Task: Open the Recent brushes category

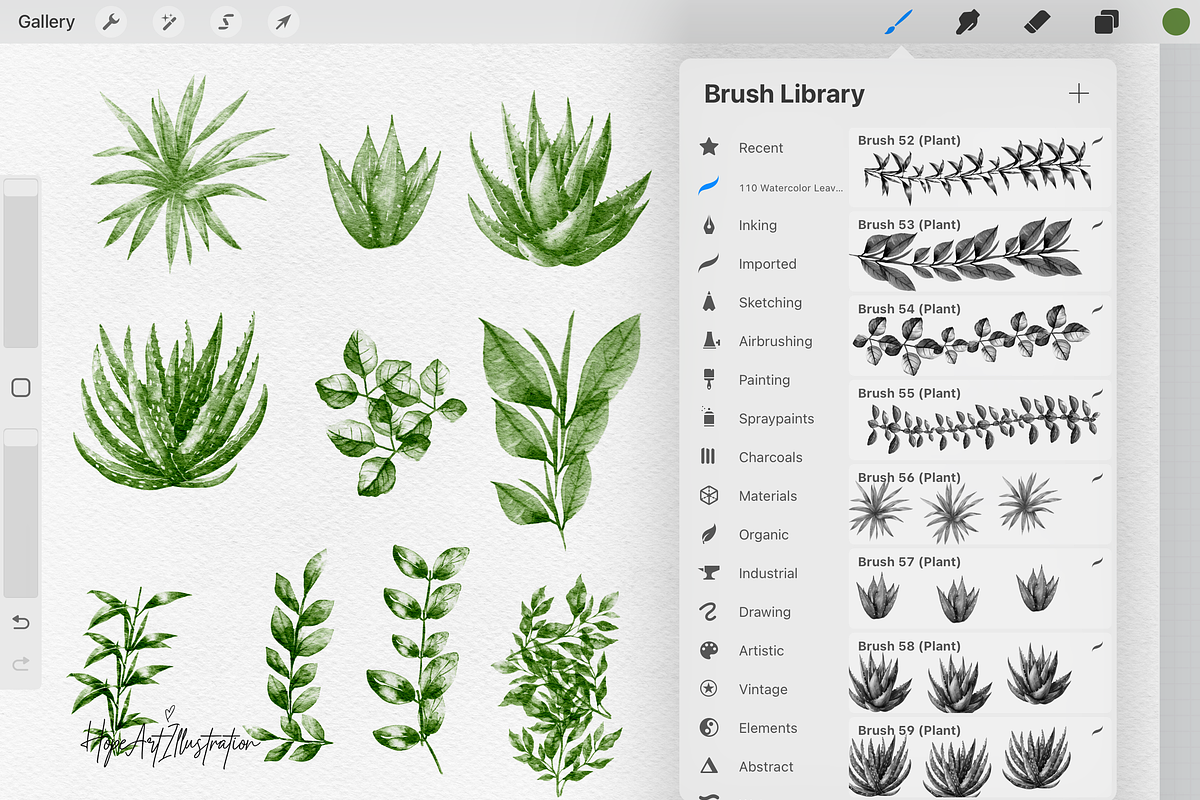Action: (760, 148)
